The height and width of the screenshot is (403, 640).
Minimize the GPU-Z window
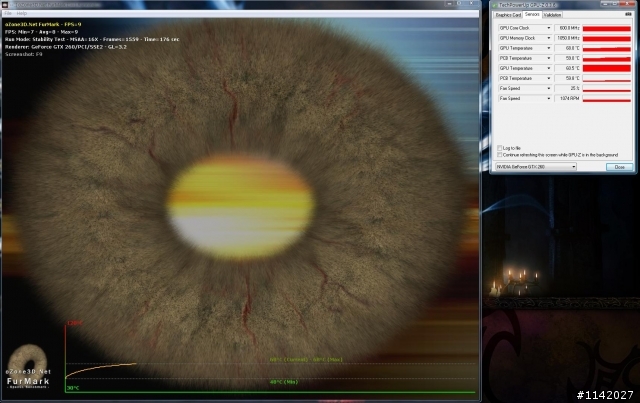[x=605, y=4]
